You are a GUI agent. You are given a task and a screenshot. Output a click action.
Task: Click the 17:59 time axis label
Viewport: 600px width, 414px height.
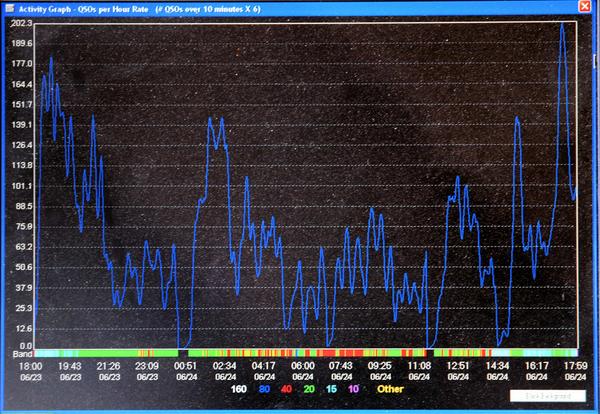(576, 366)
